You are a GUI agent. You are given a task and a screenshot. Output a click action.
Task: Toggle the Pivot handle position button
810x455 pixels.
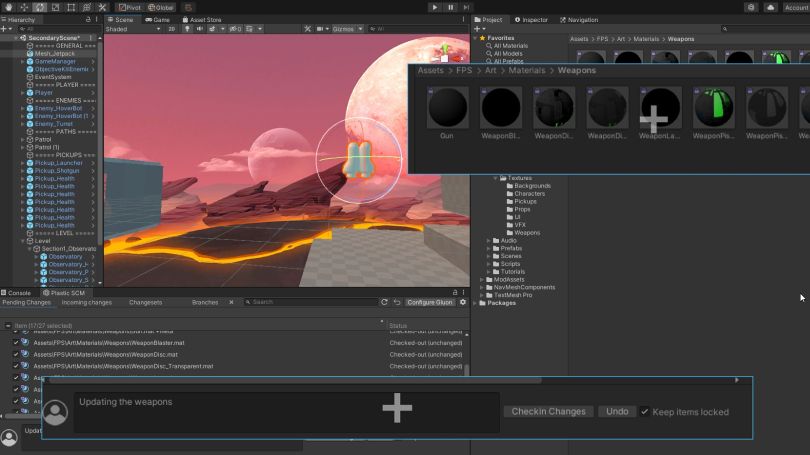click(x=129, y=7)
